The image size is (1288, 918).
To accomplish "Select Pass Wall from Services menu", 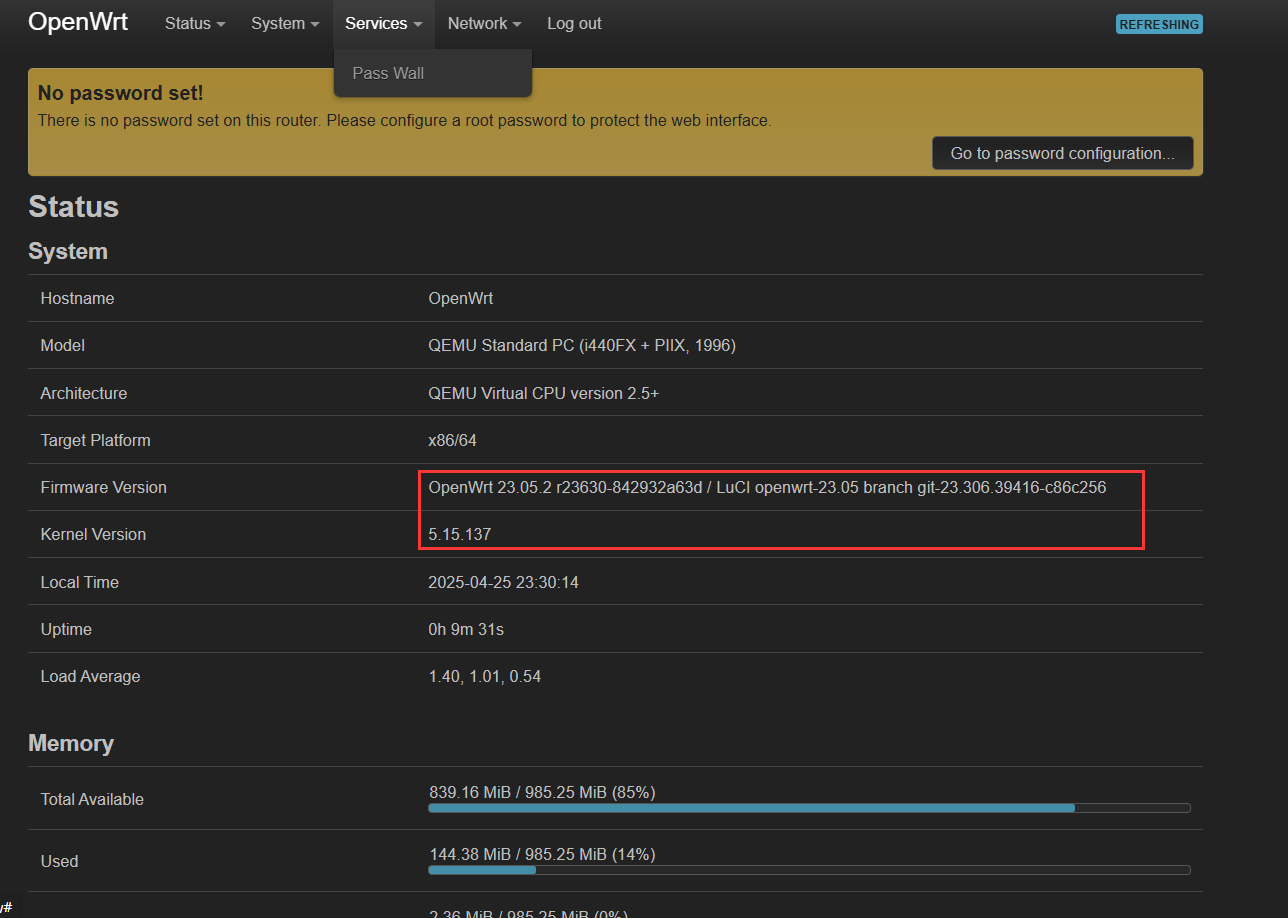I will [388, 73].
